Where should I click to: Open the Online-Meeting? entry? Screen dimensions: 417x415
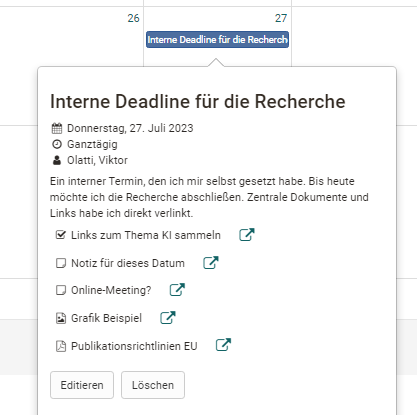111,290
